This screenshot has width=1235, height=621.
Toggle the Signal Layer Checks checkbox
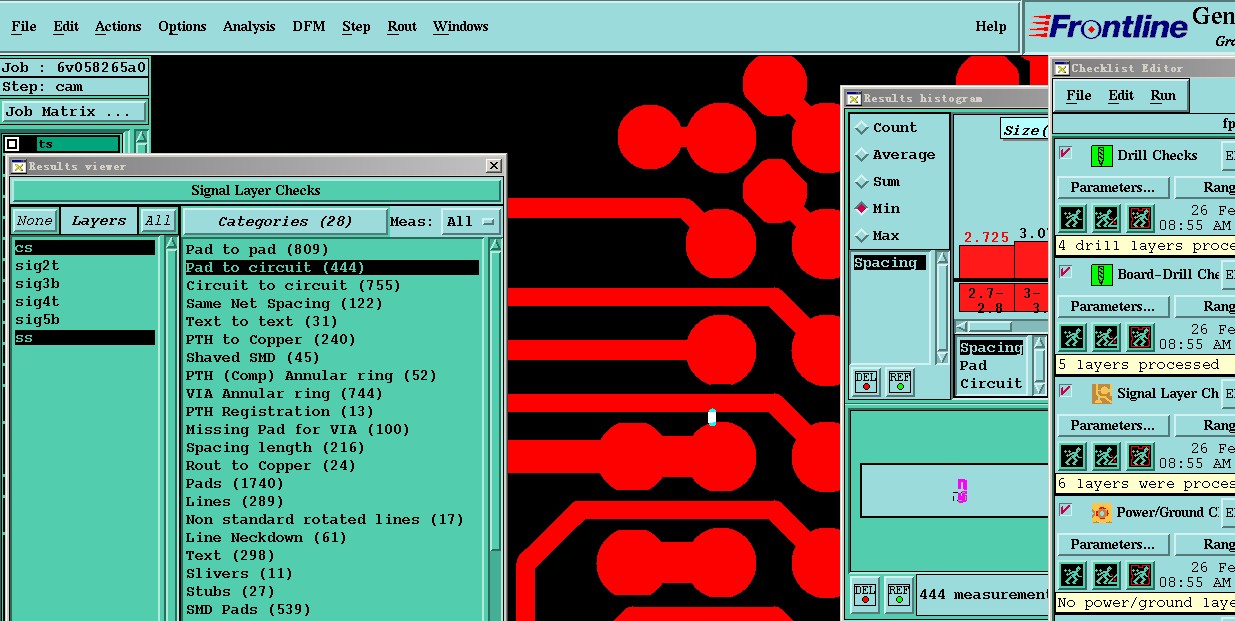pos(1066,391)
